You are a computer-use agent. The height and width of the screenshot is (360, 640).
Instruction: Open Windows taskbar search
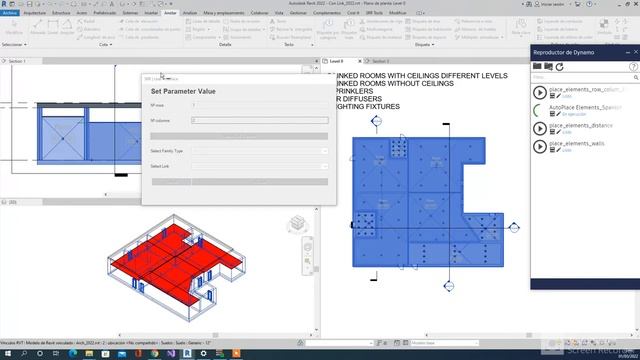pyautogui.click(x=24, y=353)
